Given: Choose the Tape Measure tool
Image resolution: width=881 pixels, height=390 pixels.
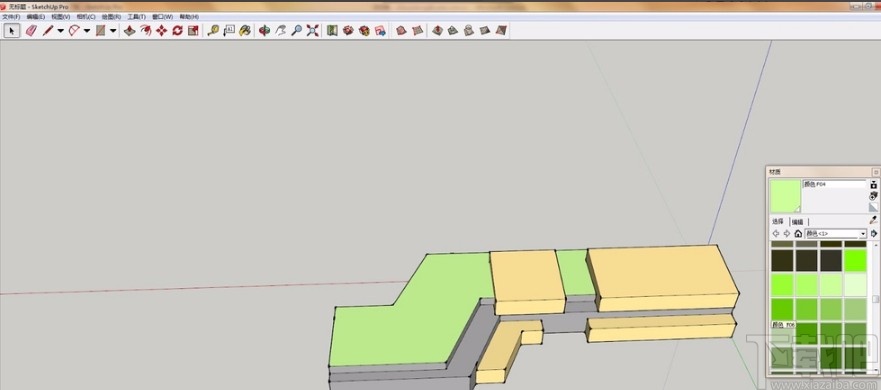Looking at the screenshot, I should pos(213,31).
